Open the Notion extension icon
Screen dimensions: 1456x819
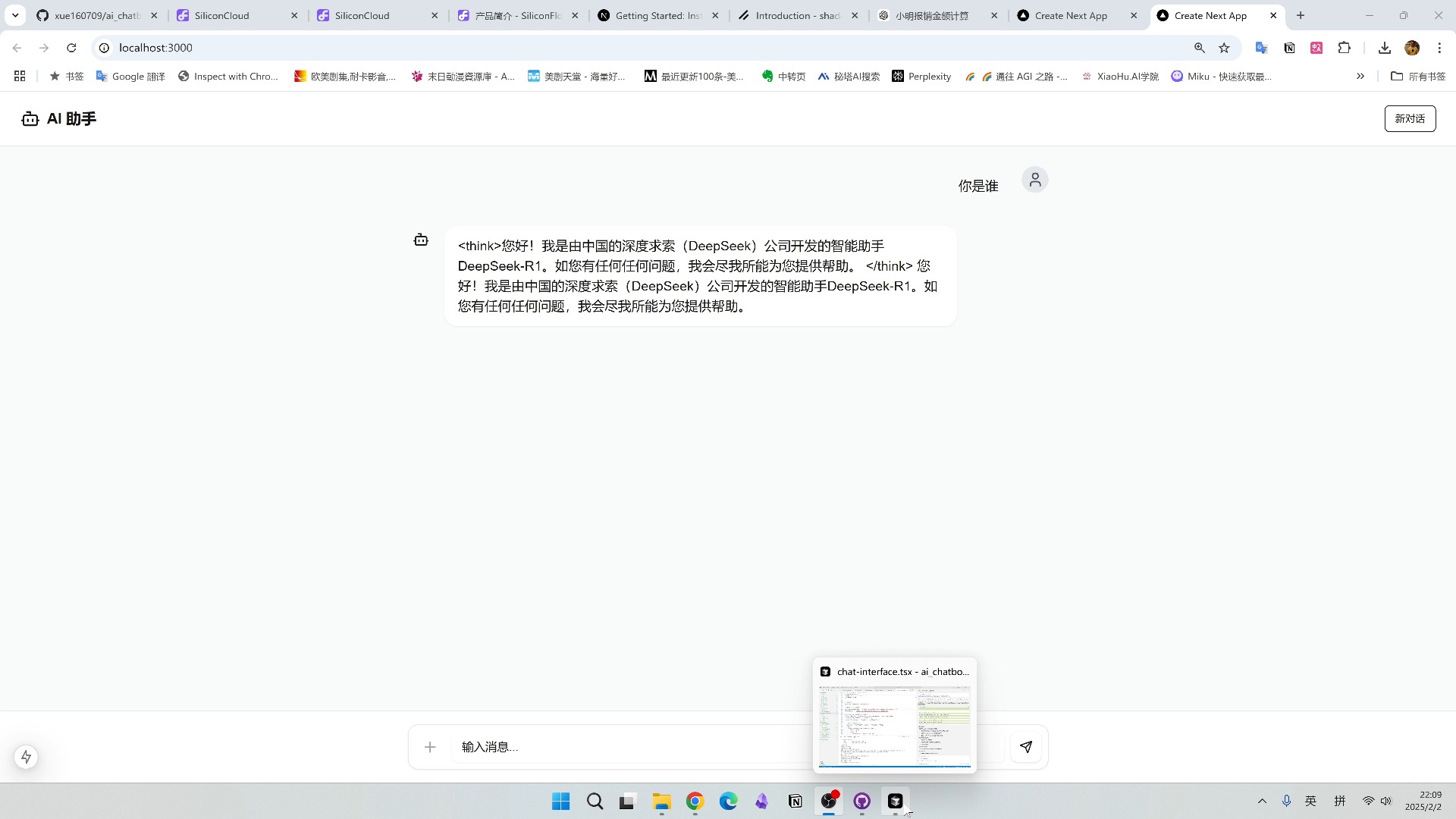point(1288,47)
